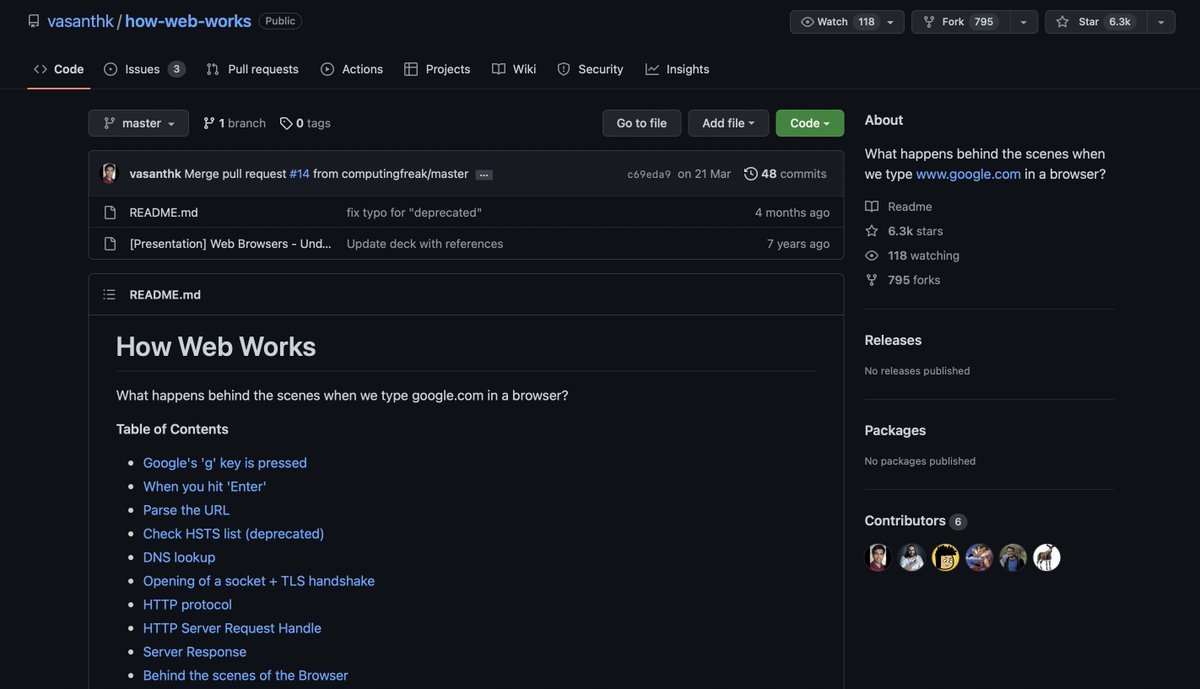Open the Pull requests tab
The width and height of the screenshot is (1200, 689).
pos(252,69)
